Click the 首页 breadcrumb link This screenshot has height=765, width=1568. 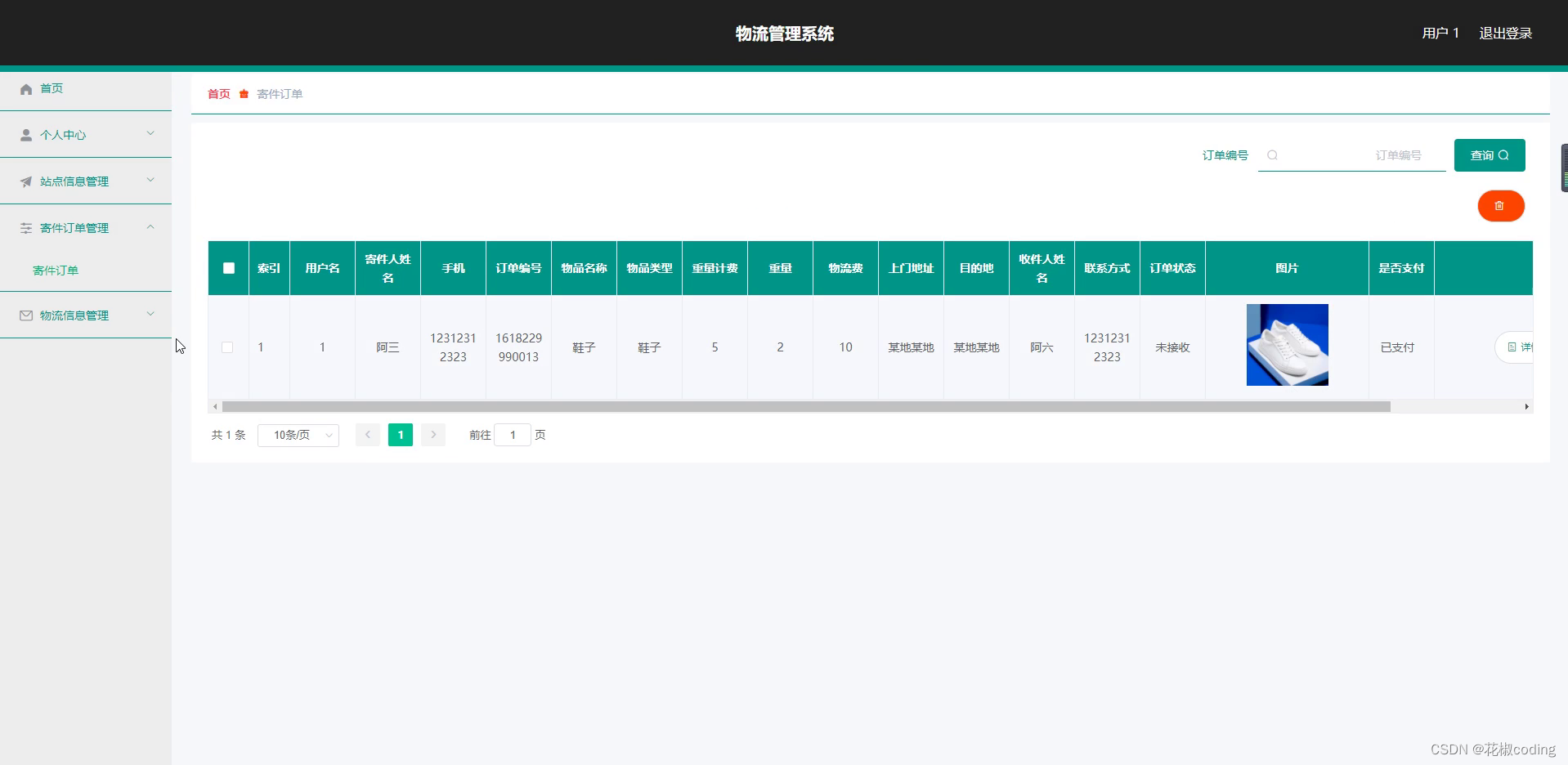click(x=219, y=94)
